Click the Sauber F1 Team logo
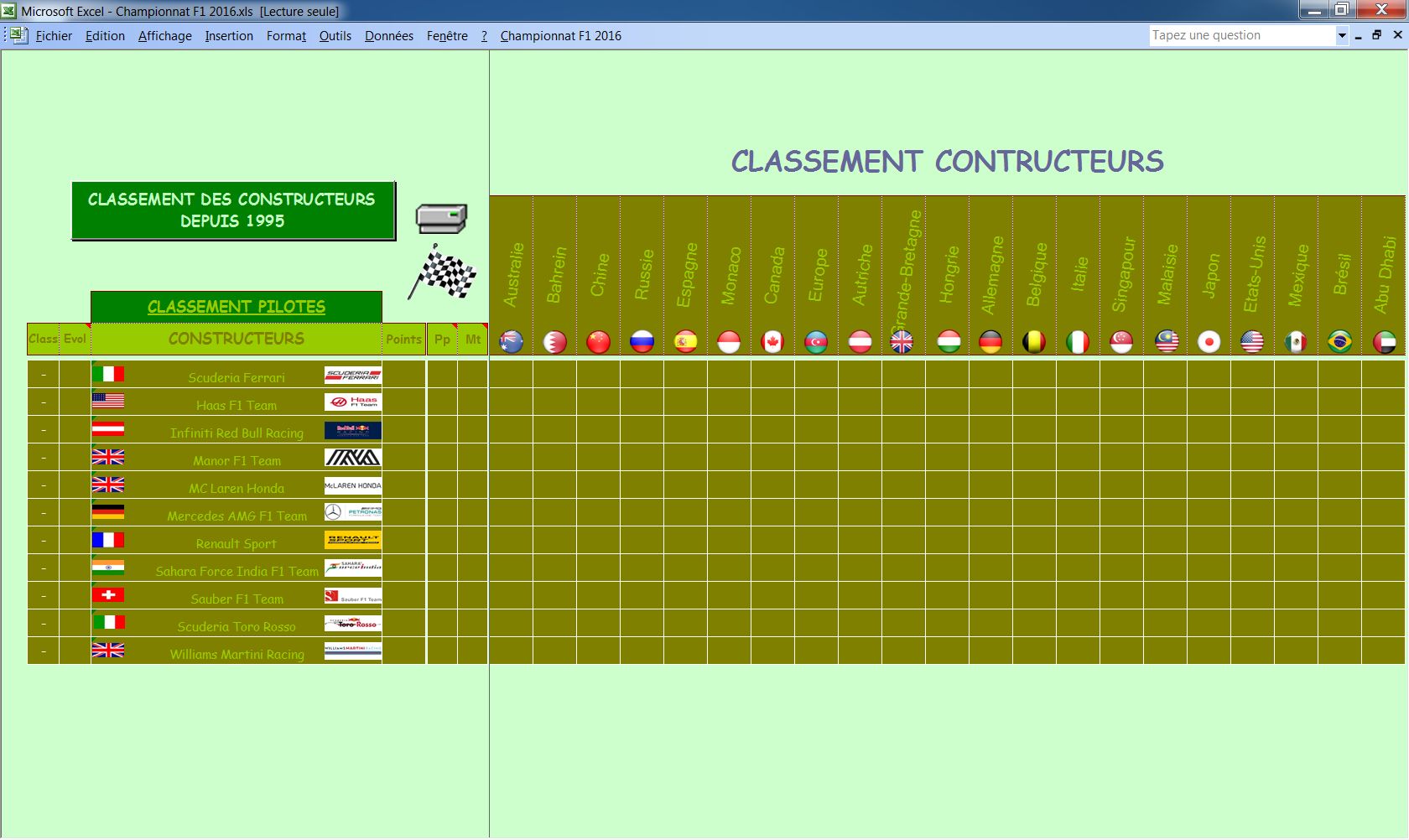The width and height of the screenshot is (1409, 840). coord(353,596)
